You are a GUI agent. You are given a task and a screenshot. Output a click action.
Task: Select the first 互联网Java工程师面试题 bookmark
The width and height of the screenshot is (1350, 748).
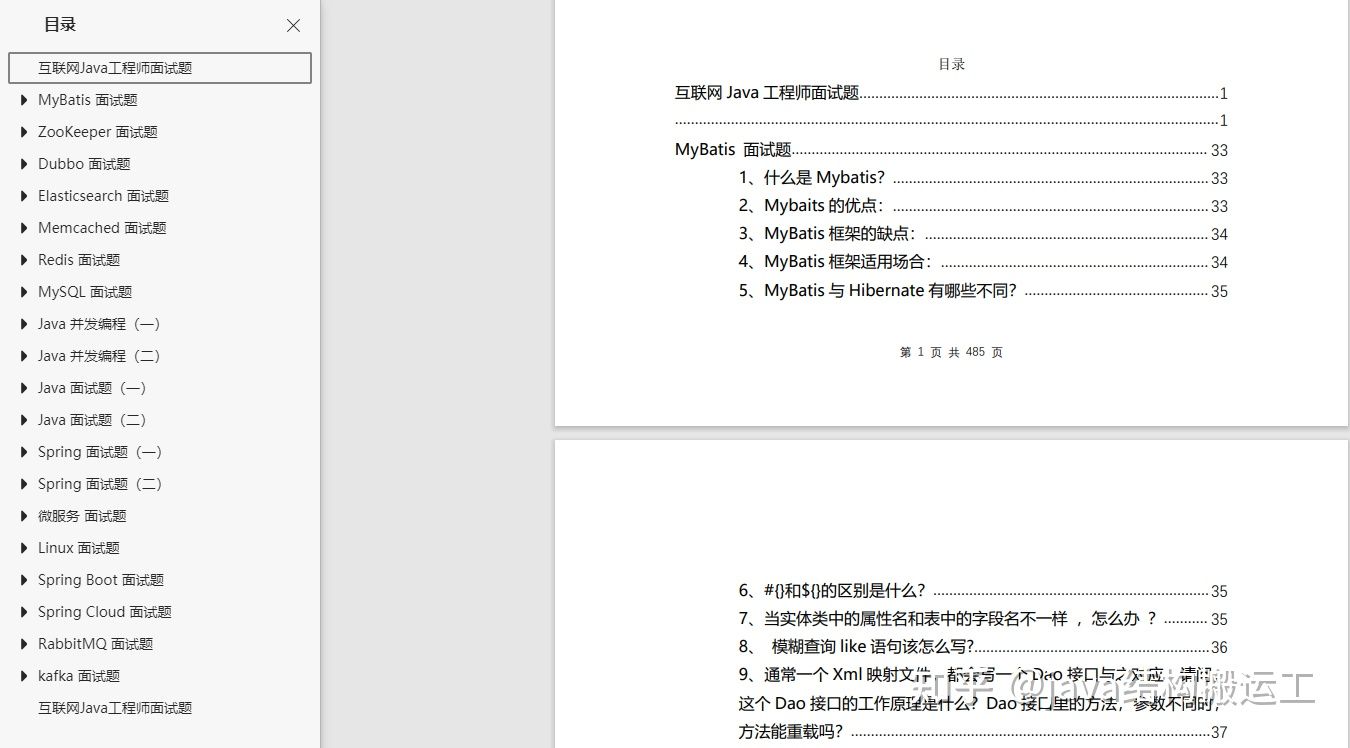pos(160,68)
